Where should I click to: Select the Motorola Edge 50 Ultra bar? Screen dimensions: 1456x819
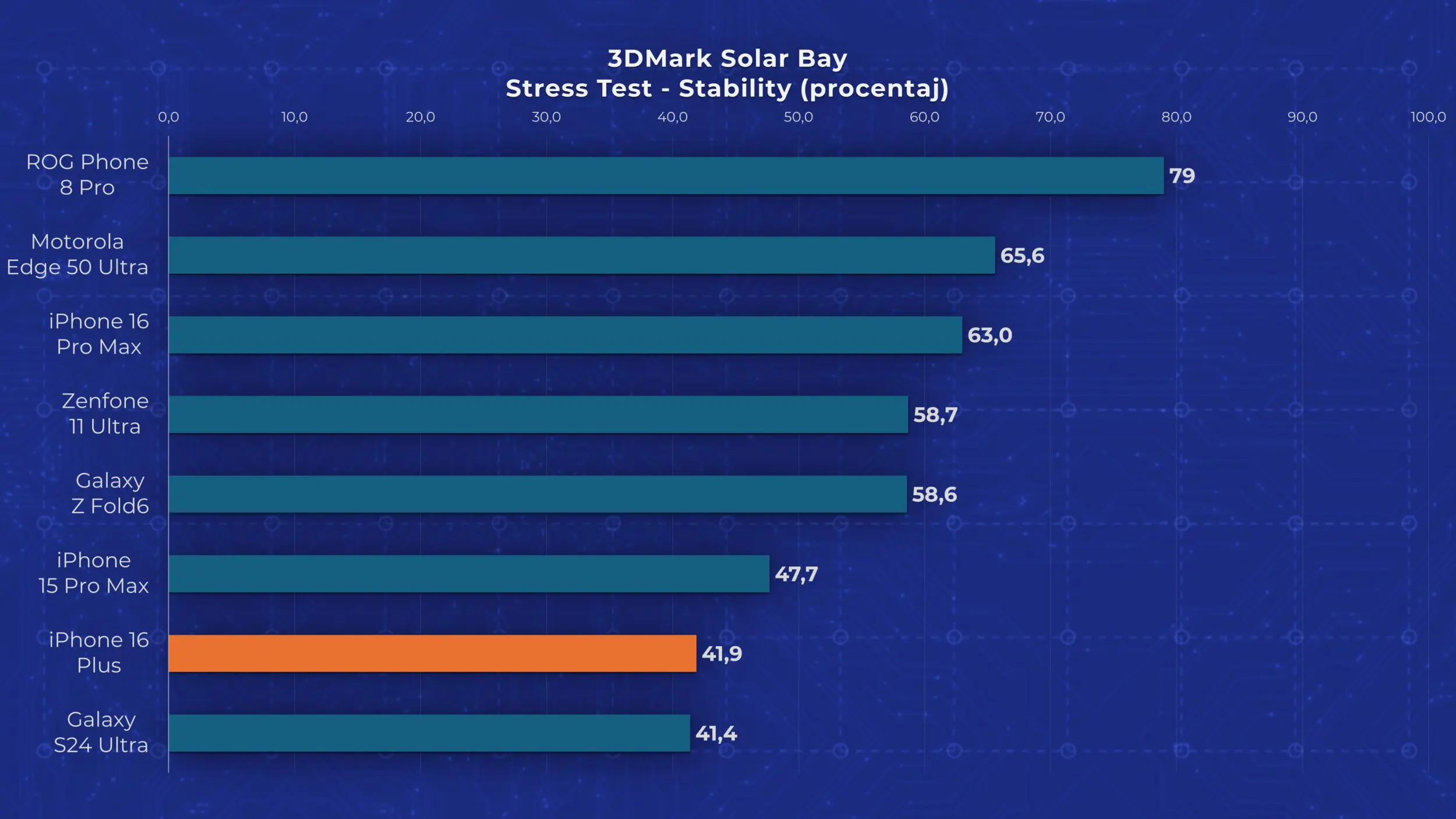pos(582,255)
